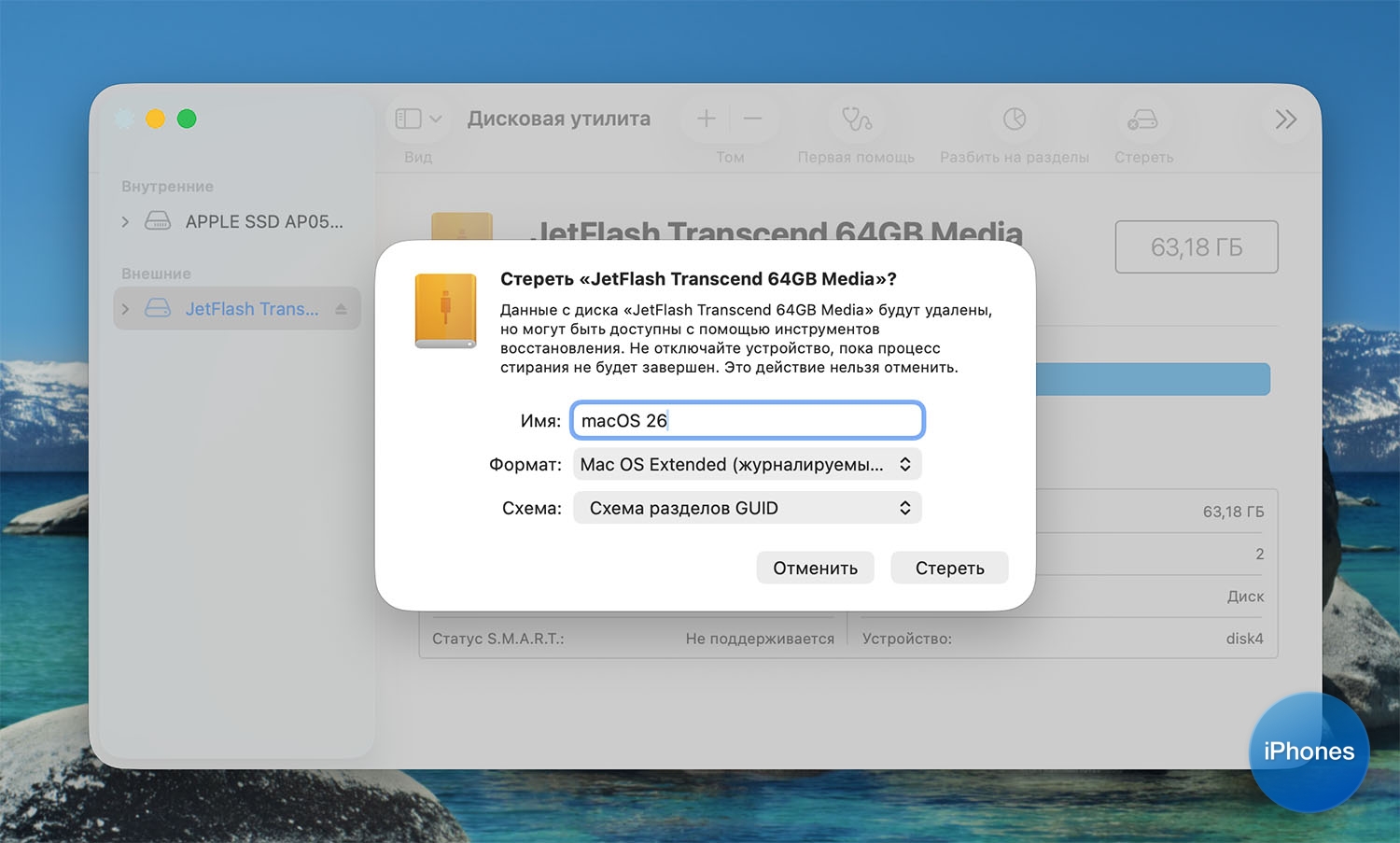
Task: Click the Стереть label in the toolbar
Action: tap(1143, 157)
